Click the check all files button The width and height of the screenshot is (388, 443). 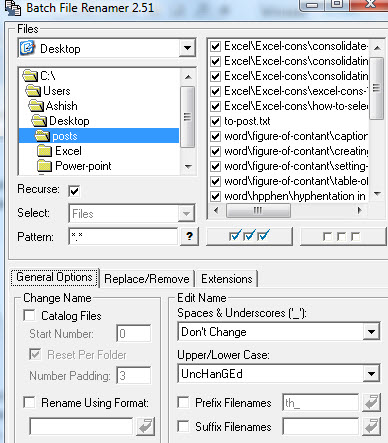(x=249, y=236)
